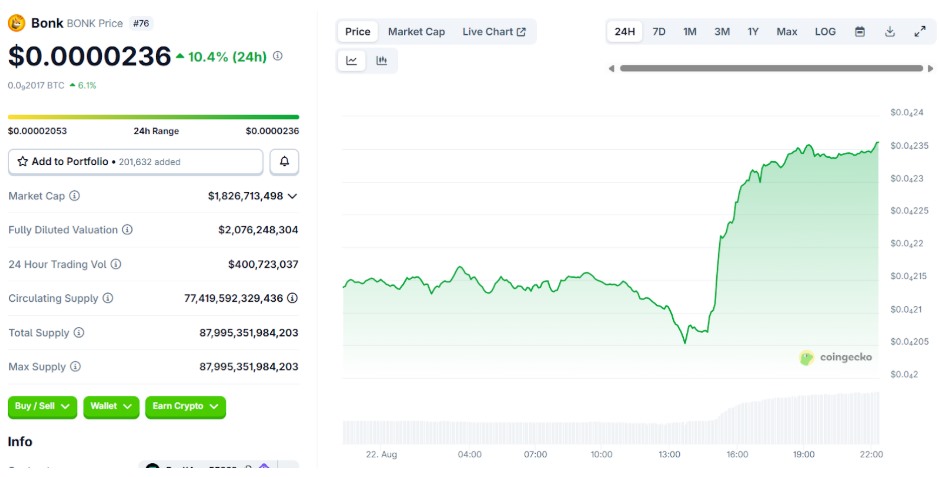Download chart data icon

(890, 32)
